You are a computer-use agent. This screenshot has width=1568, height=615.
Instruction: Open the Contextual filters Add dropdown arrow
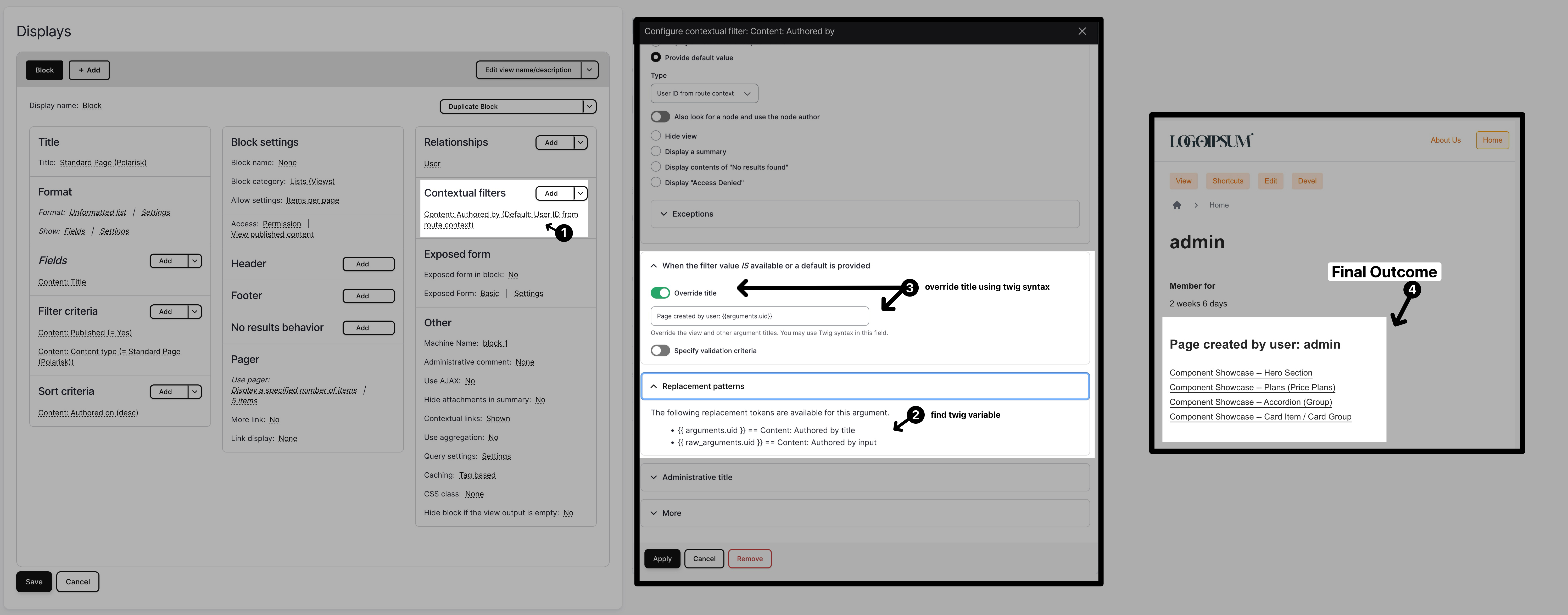[581, 193]
